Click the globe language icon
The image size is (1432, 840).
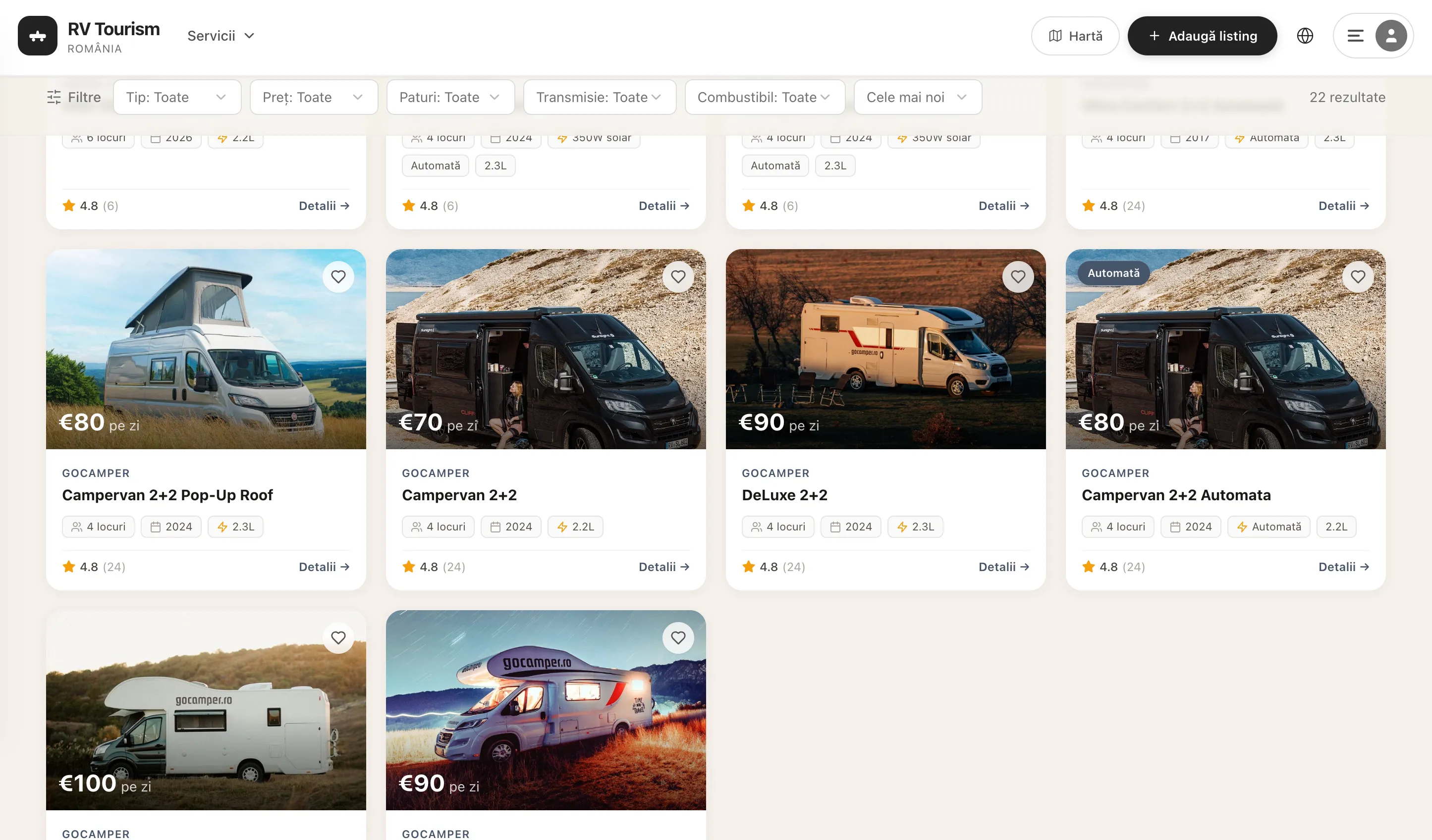(1305, 35)
